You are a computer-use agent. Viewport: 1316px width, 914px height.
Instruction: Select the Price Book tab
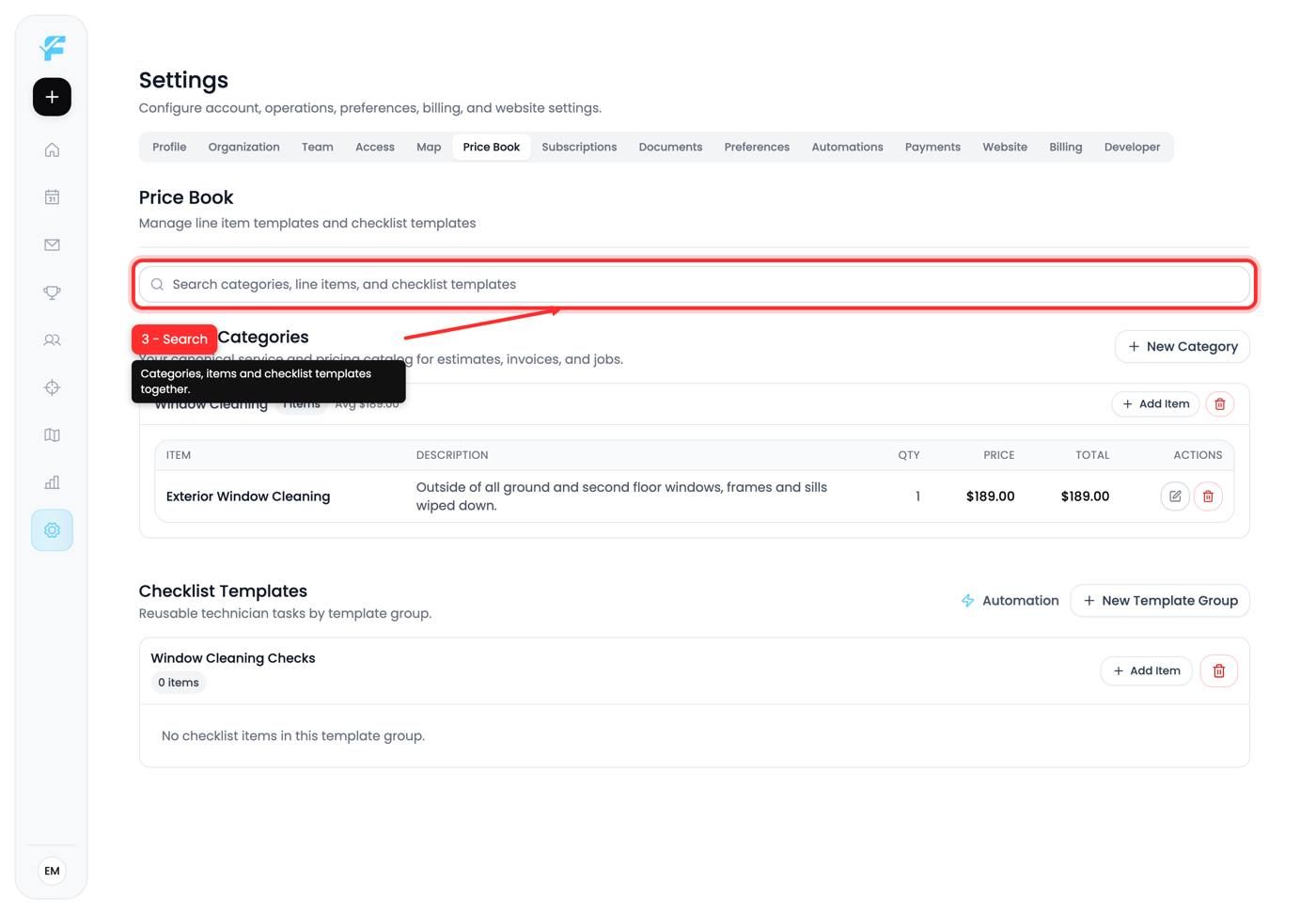[492, 147]
